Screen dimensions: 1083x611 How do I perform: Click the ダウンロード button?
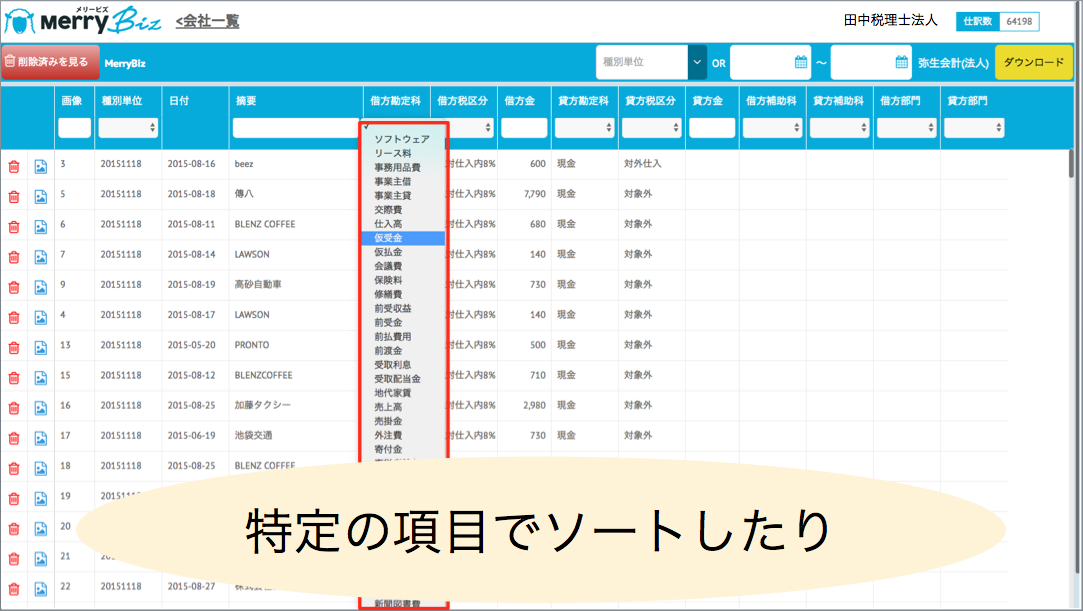[1033, 62]
